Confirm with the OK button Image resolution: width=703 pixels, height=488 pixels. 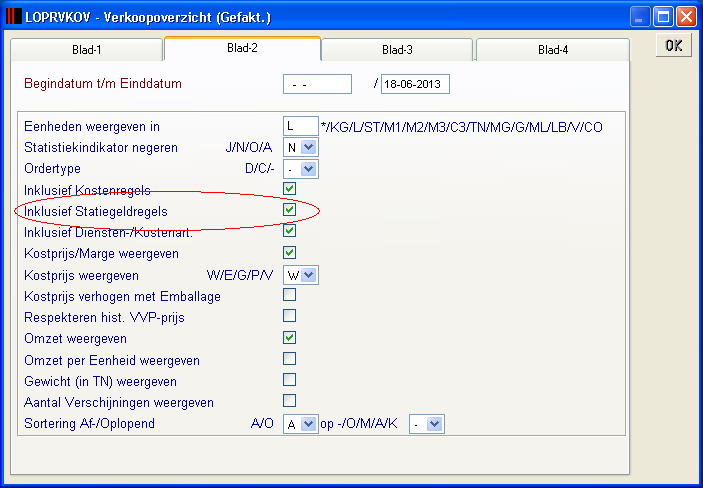coord(673,45)
